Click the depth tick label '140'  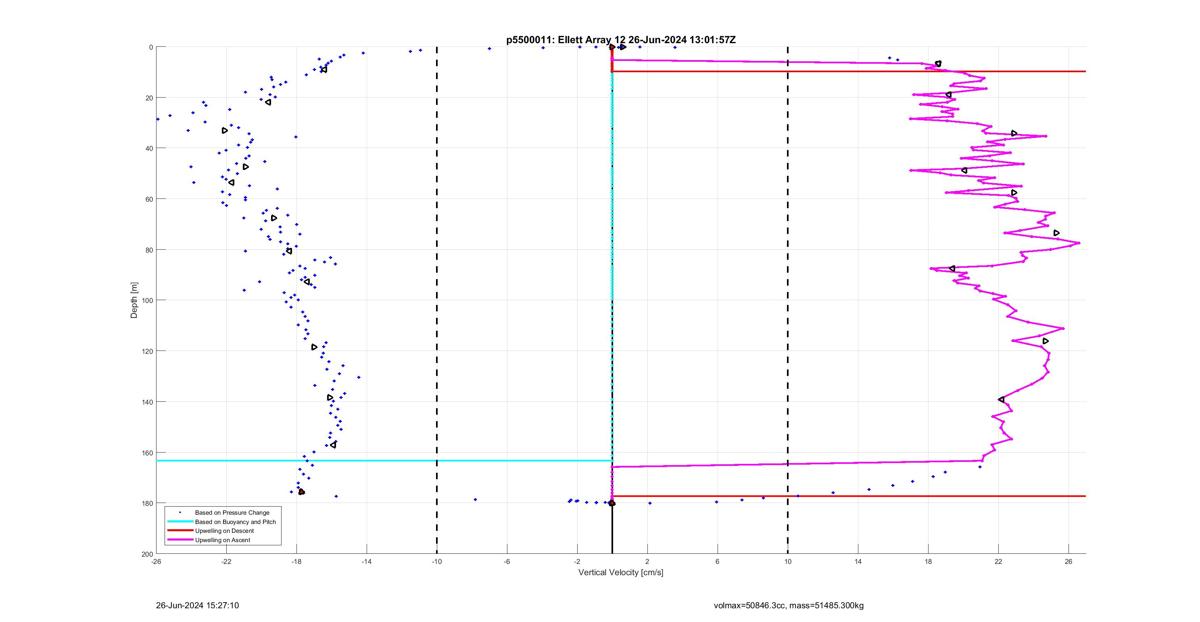point(146,402)
